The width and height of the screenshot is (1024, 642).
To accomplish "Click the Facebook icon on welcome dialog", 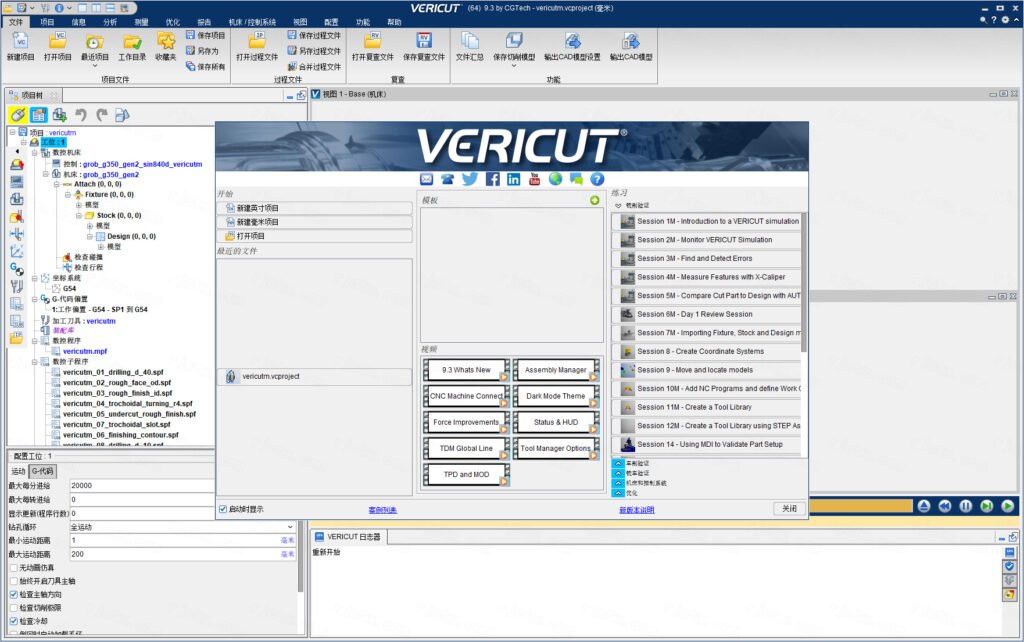I will pyautogui.click(x=492, y=179).
